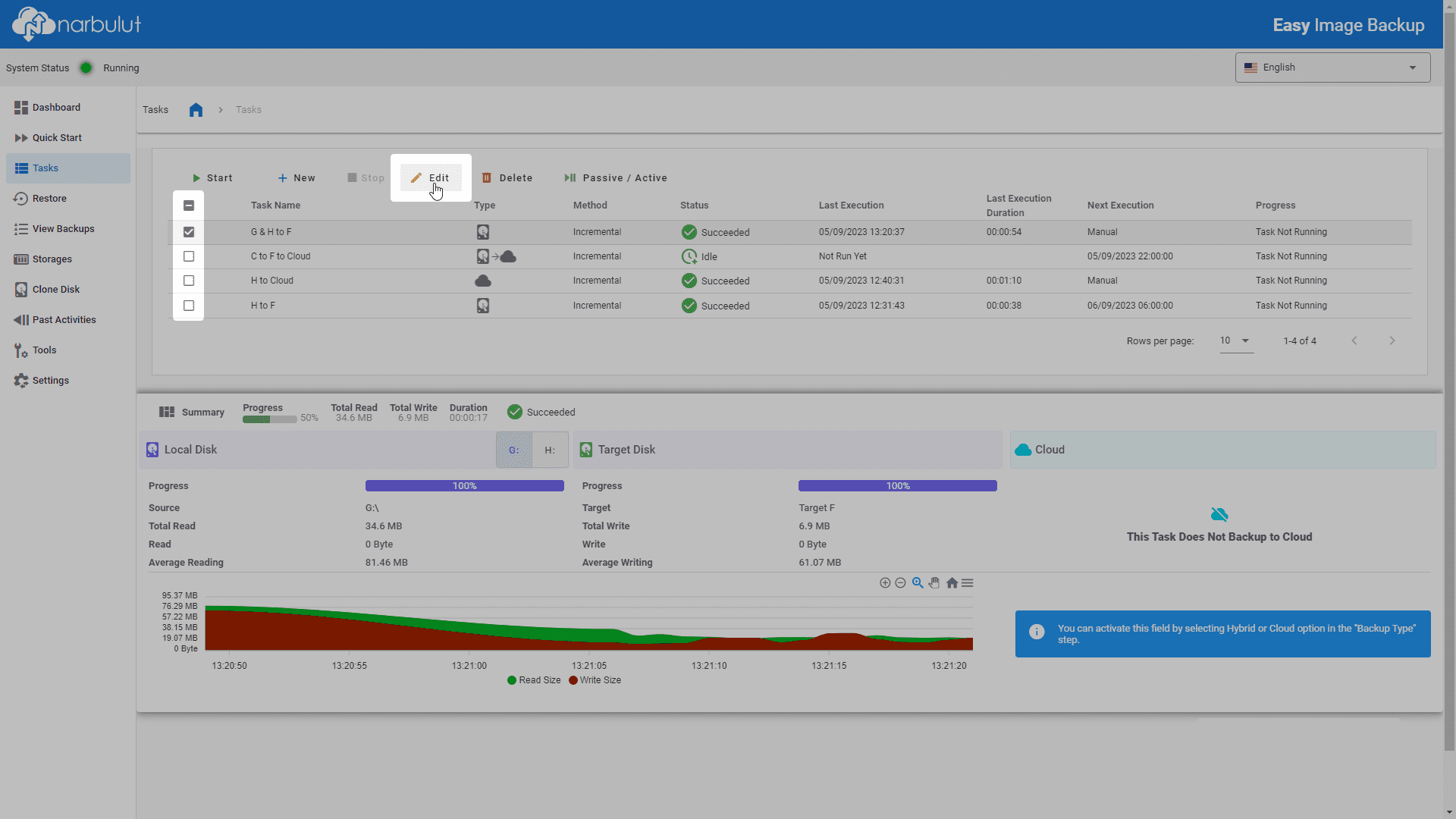Viewport: 1456px width, 819px height.
Task: Click the home icon in breadcrumb
Action: pyautogui.click(x=196, y=110)
